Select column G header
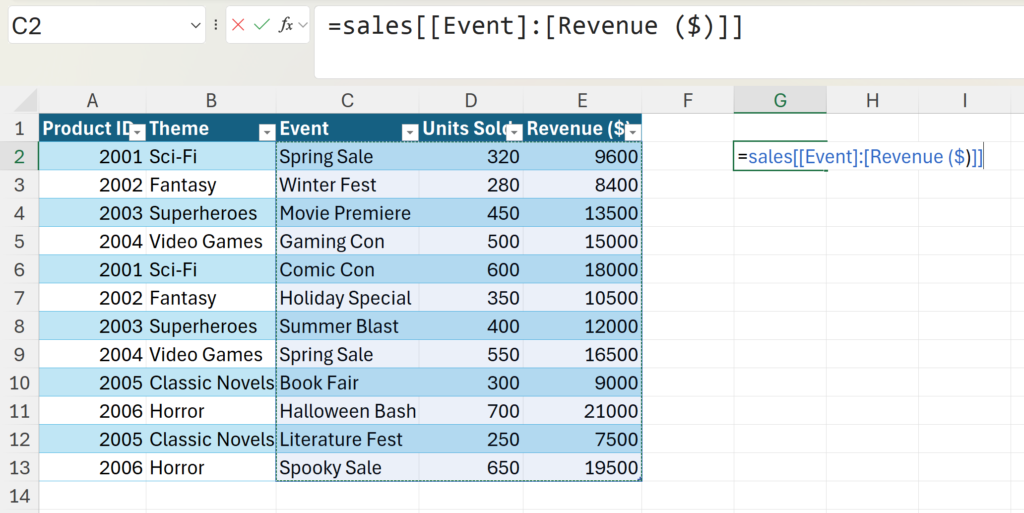1024x513 pixels. (779, 100)
